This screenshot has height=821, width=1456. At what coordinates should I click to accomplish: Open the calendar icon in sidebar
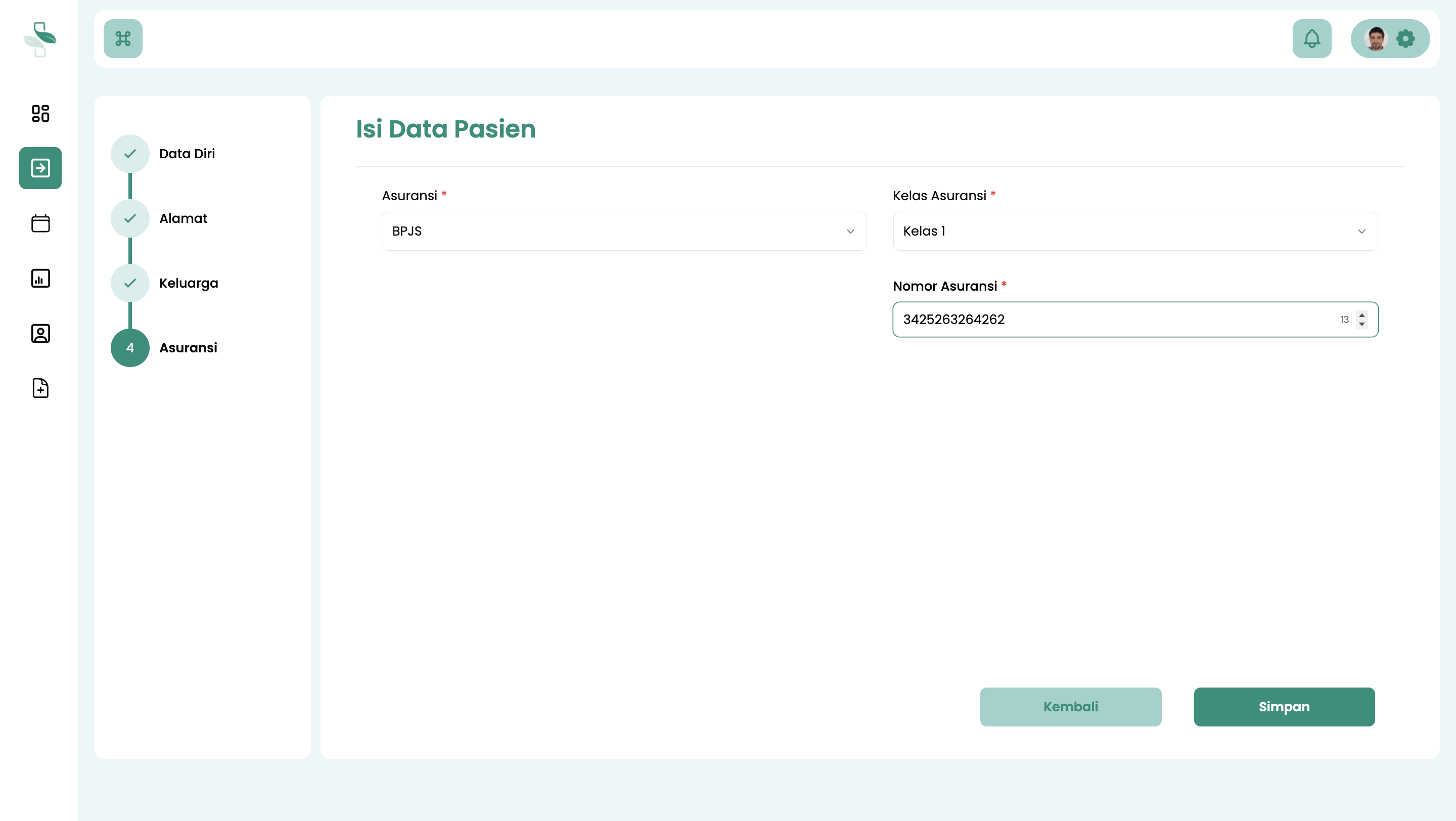[40, 223]
